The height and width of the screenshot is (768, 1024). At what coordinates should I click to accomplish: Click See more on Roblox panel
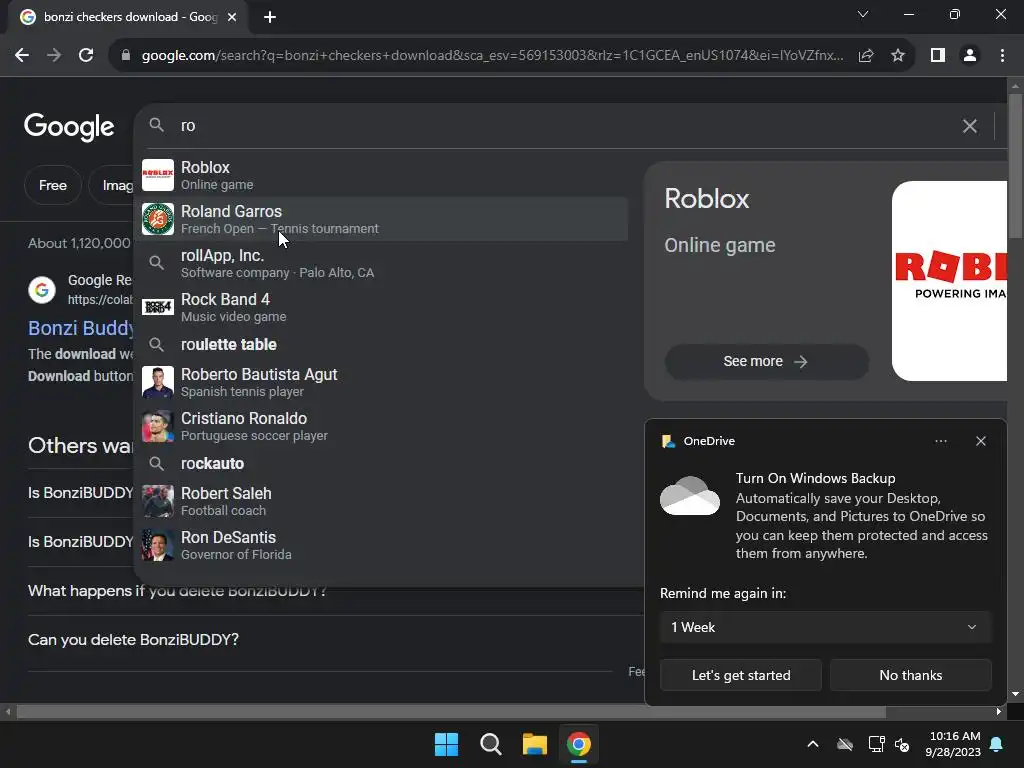click(766, 361)
